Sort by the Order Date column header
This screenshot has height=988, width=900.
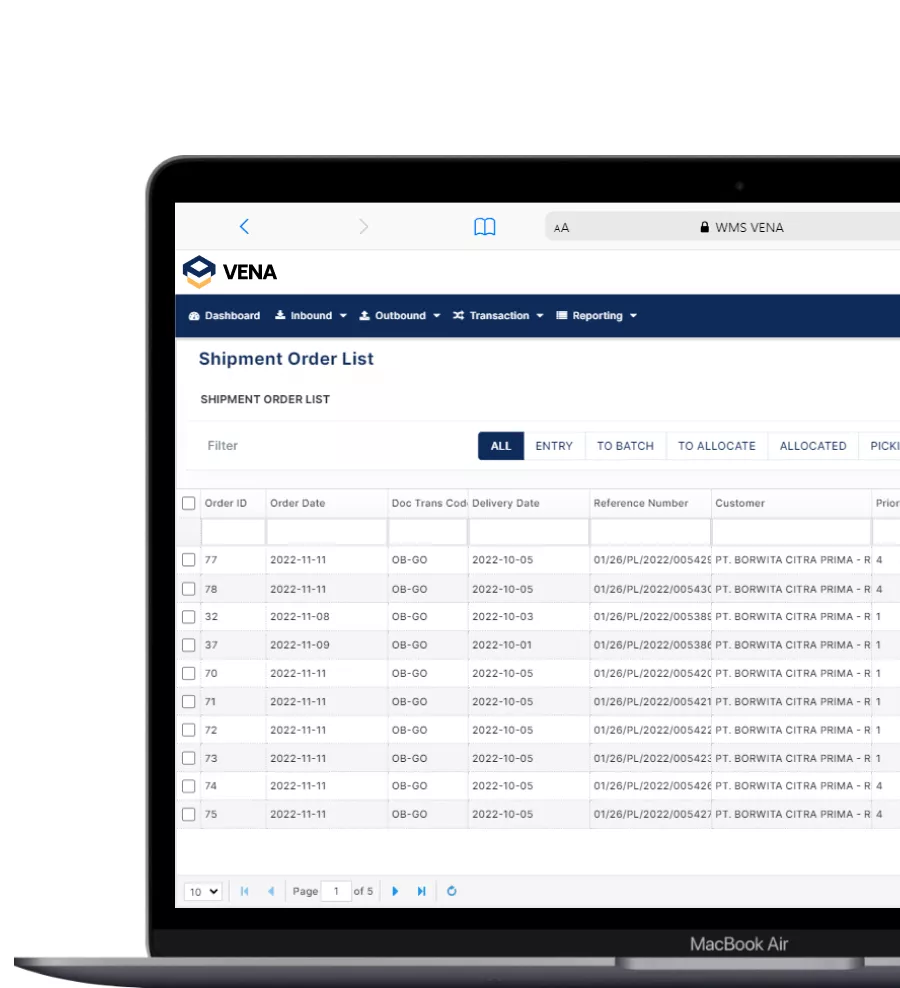tap(298, 503)
